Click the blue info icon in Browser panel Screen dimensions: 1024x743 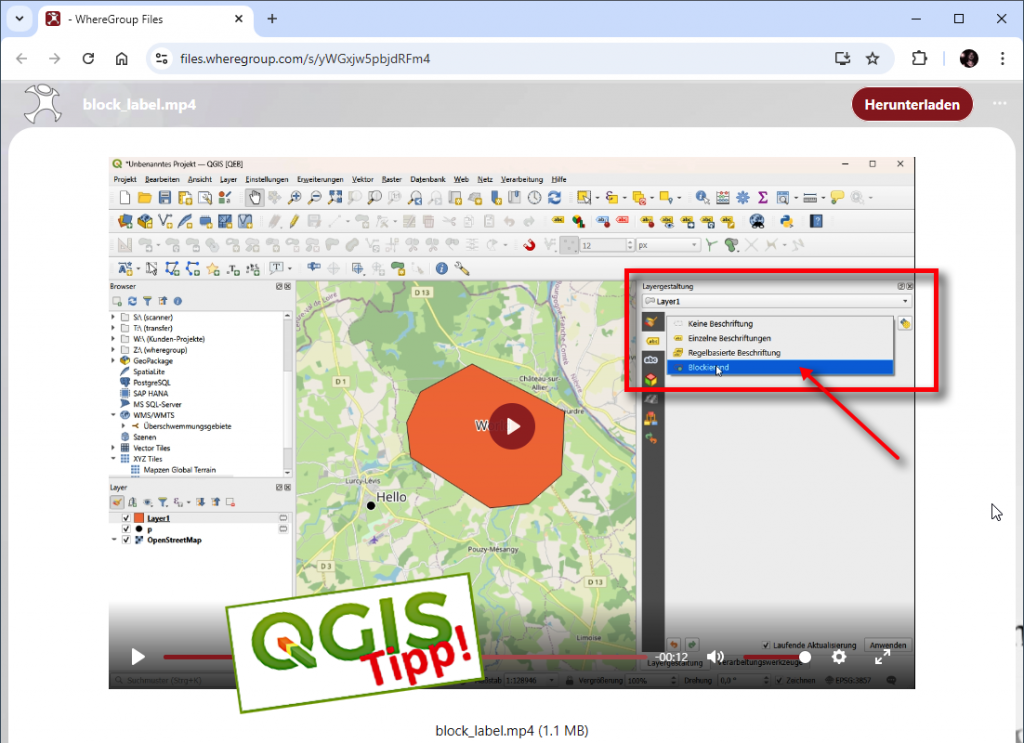[x=178, y=301]
